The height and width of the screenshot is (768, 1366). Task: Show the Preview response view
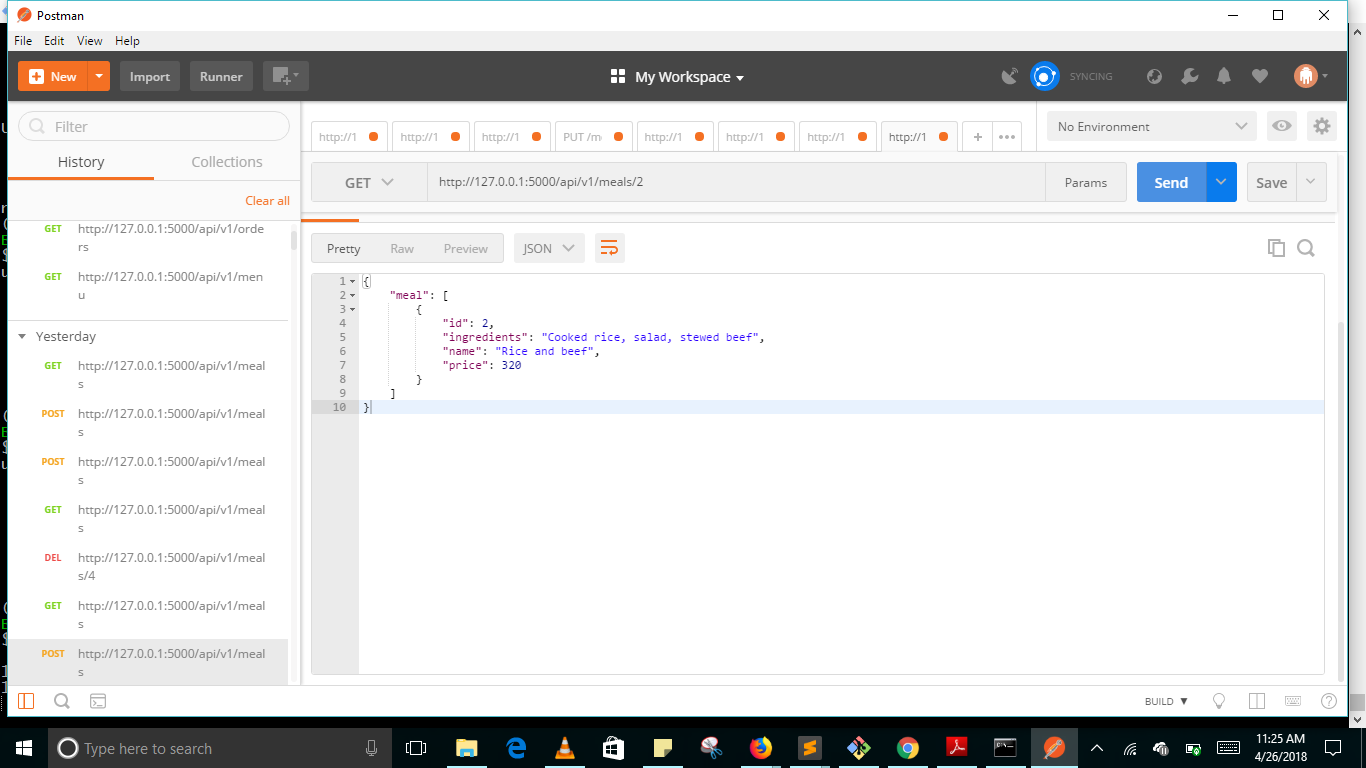tap(466, 248)
